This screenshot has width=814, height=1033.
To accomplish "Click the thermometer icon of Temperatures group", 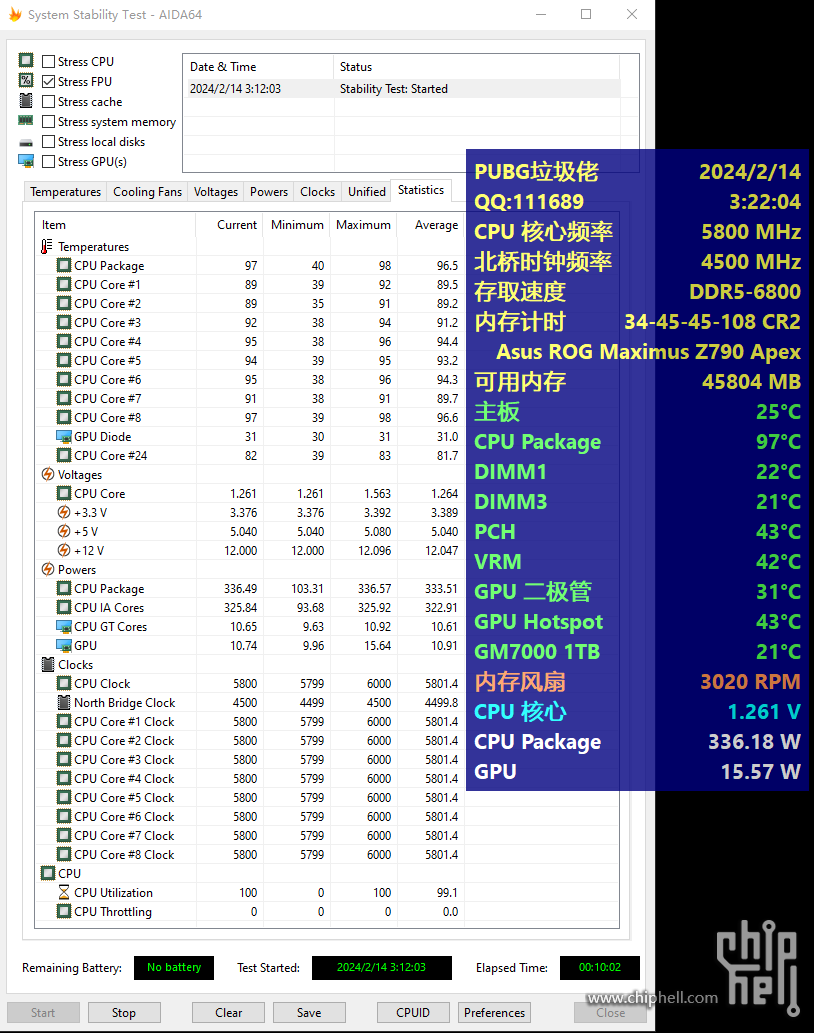I will click(47, 246).
